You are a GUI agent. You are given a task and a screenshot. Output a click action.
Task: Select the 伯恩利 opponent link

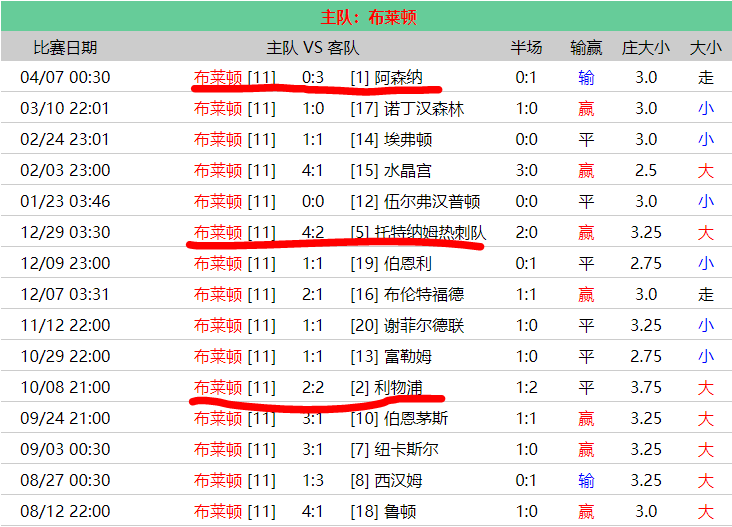tap(408, 263)
